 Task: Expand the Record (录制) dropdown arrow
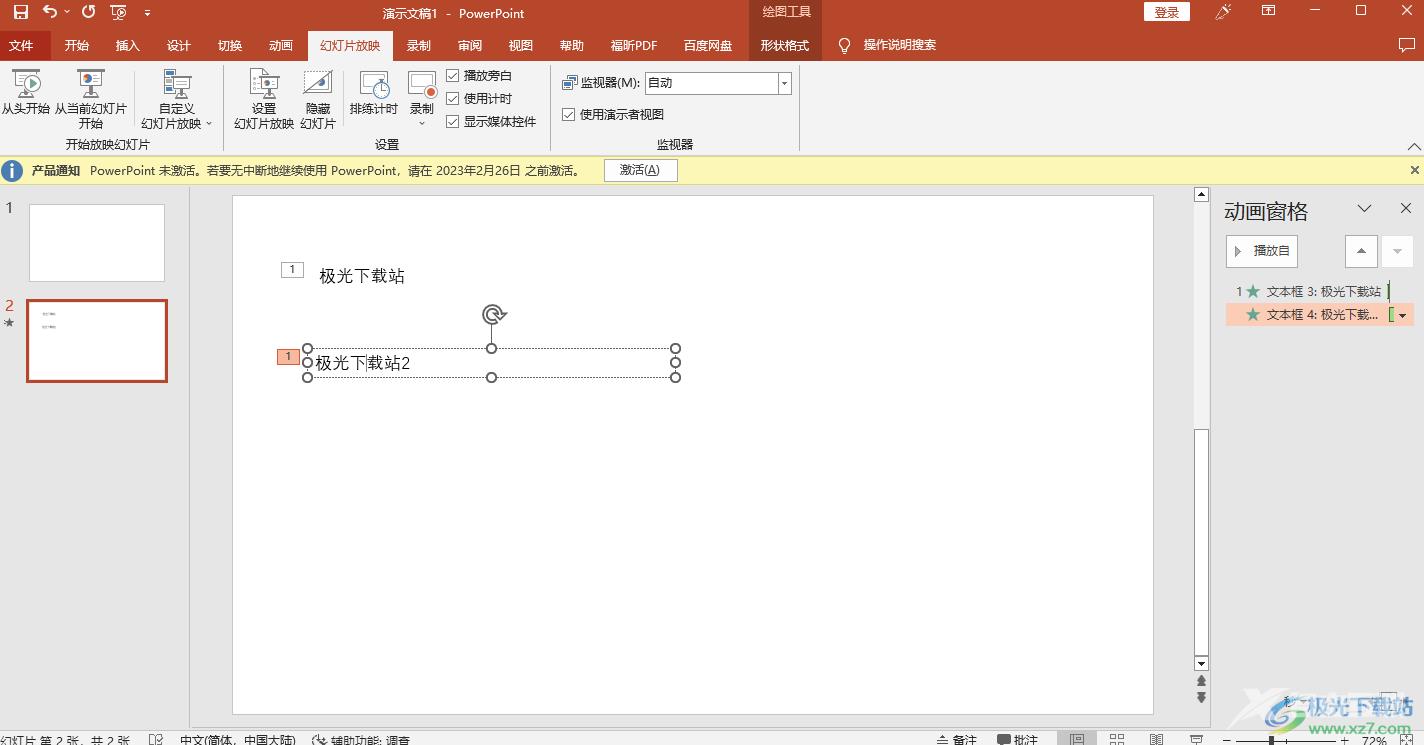point(422,123)
